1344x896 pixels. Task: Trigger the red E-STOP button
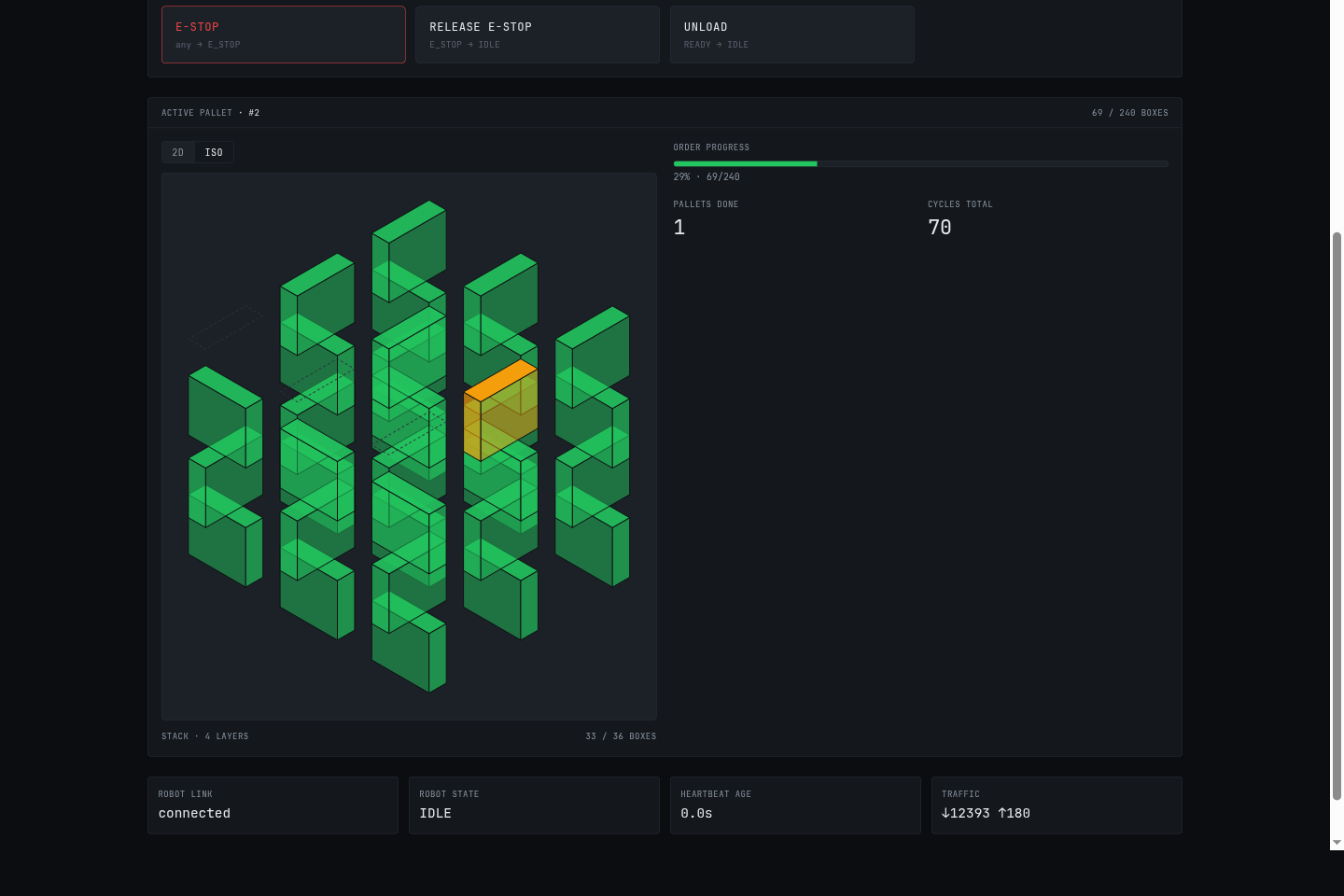click(x=284, y=35)
